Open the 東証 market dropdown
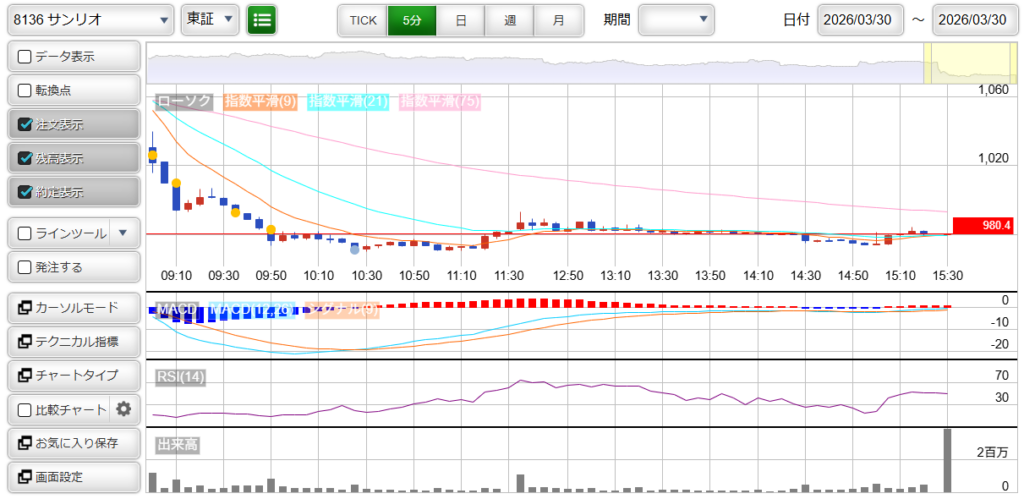Image resolution: width=1024 pixels, height=499 pixels. pyautogui.click(x=210, y=19)
